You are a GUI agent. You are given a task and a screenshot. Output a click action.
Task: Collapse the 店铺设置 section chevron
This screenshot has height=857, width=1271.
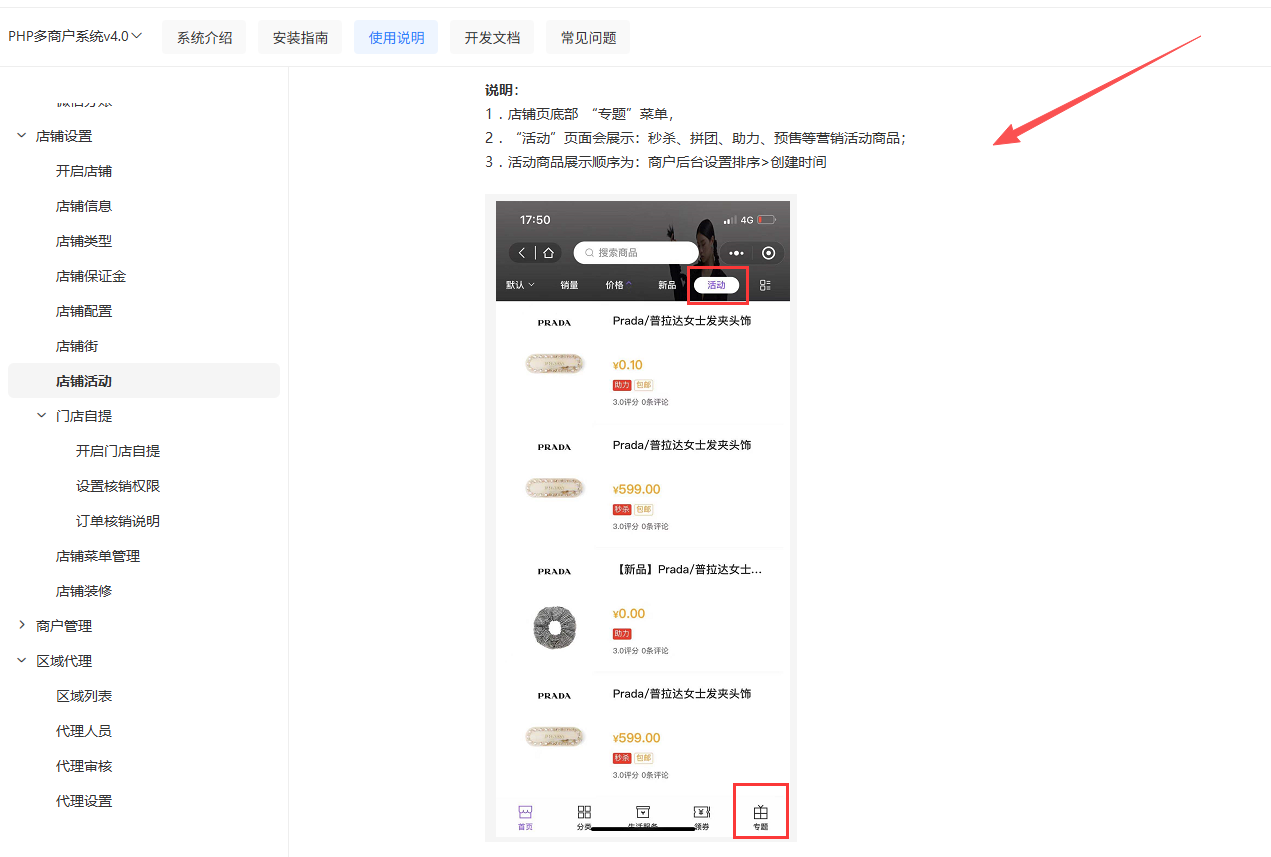point(21,136)
